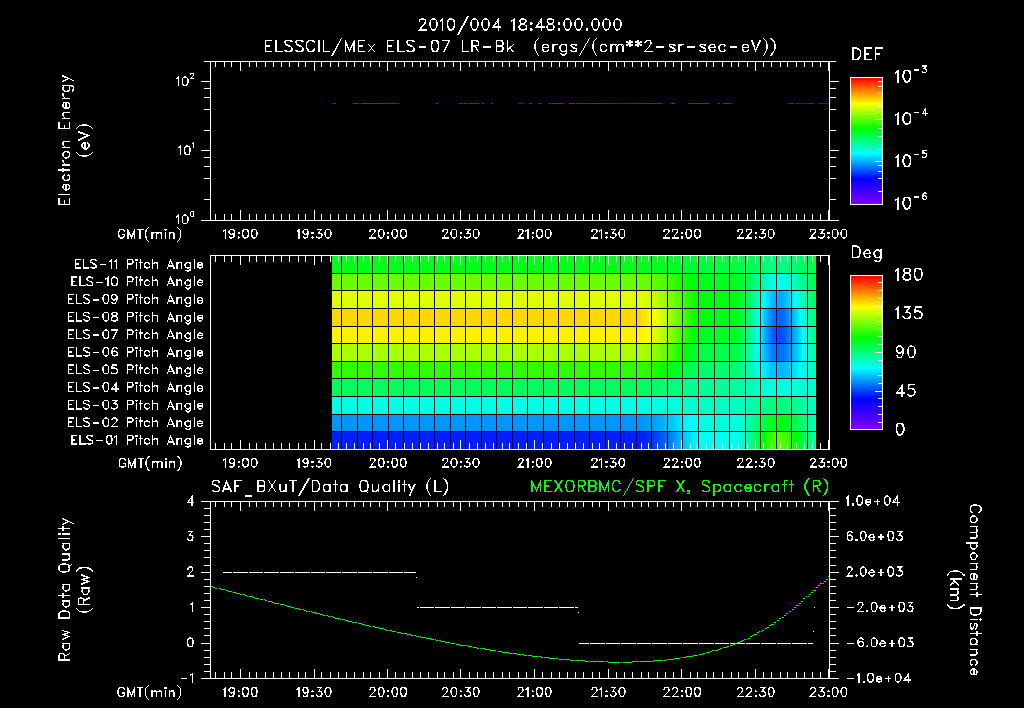This screenshot has height=708, width=1024.
Task: Click the ELS-04 Pitch Angle row label
Action: pos(136,388)
